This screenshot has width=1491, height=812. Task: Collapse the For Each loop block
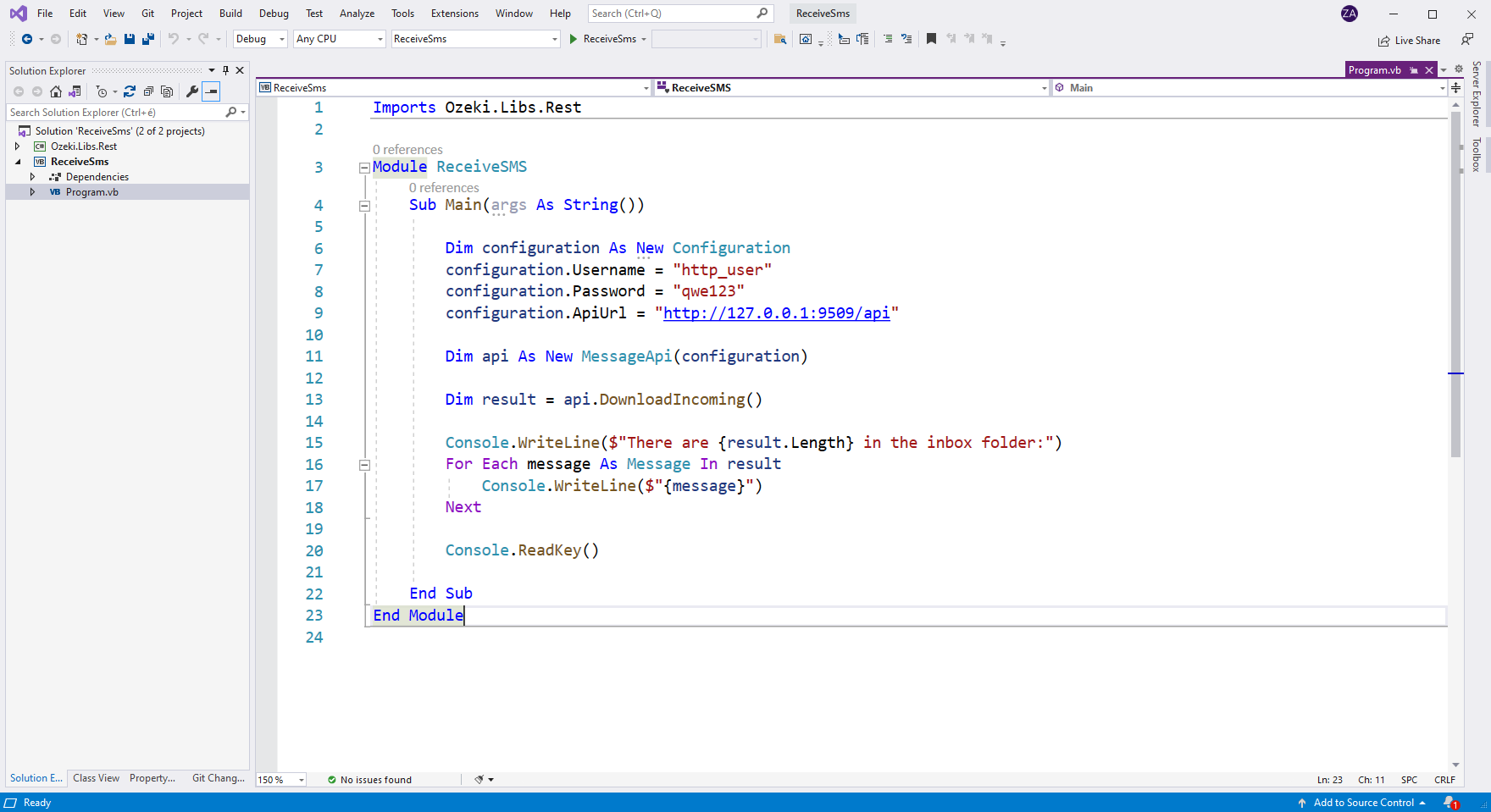[364, 465]
